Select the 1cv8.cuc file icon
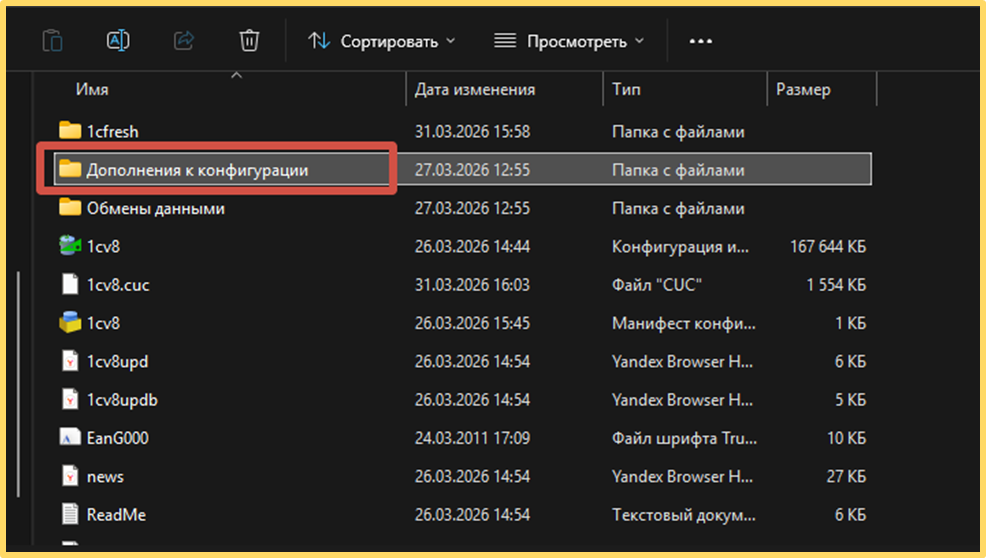 [x=70, y=284]
